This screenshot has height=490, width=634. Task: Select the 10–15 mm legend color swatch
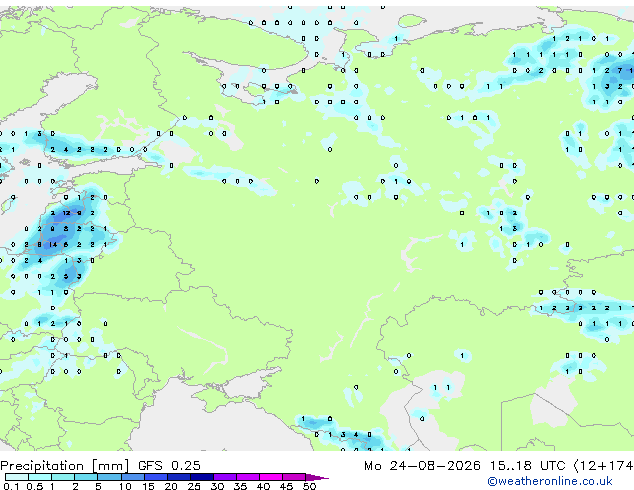click(133, 477)
